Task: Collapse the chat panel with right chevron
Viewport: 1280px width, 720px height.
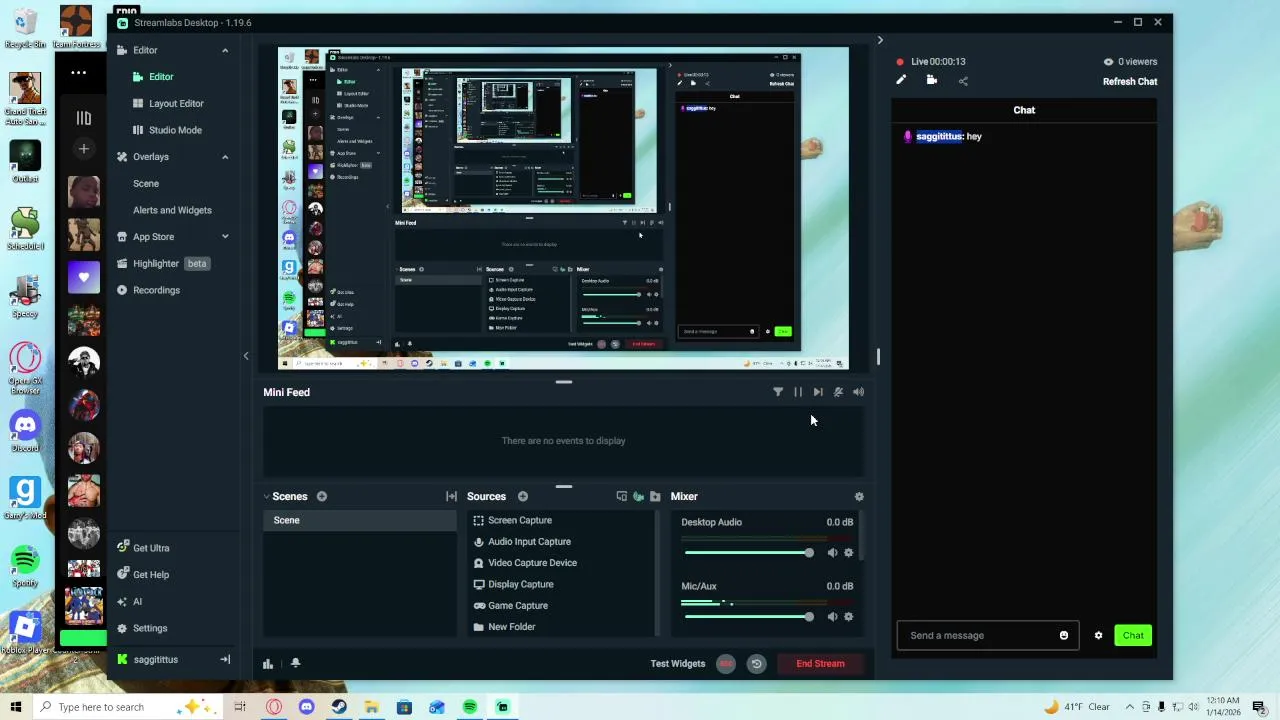Action: tap(880, 40)
